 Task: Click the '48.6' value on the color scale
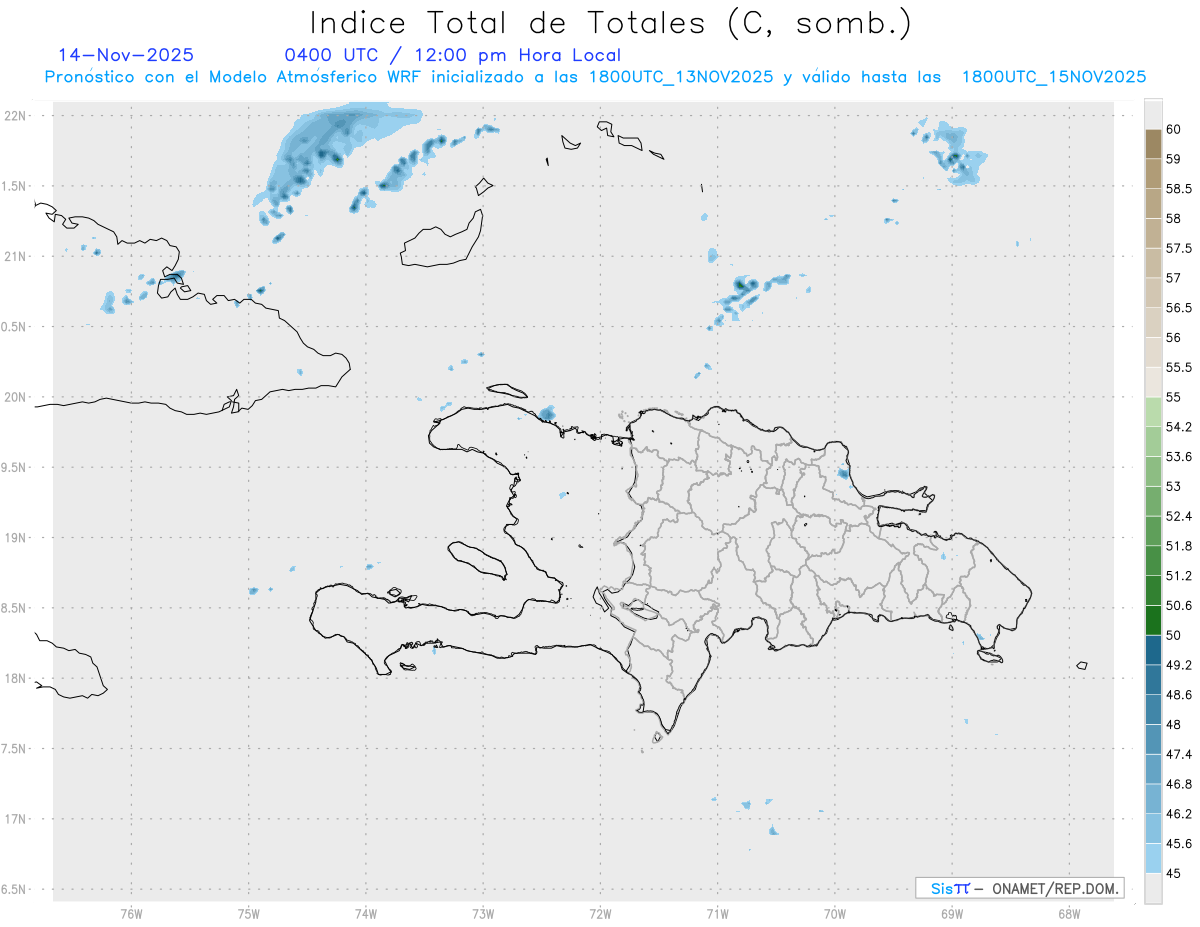1178,695
